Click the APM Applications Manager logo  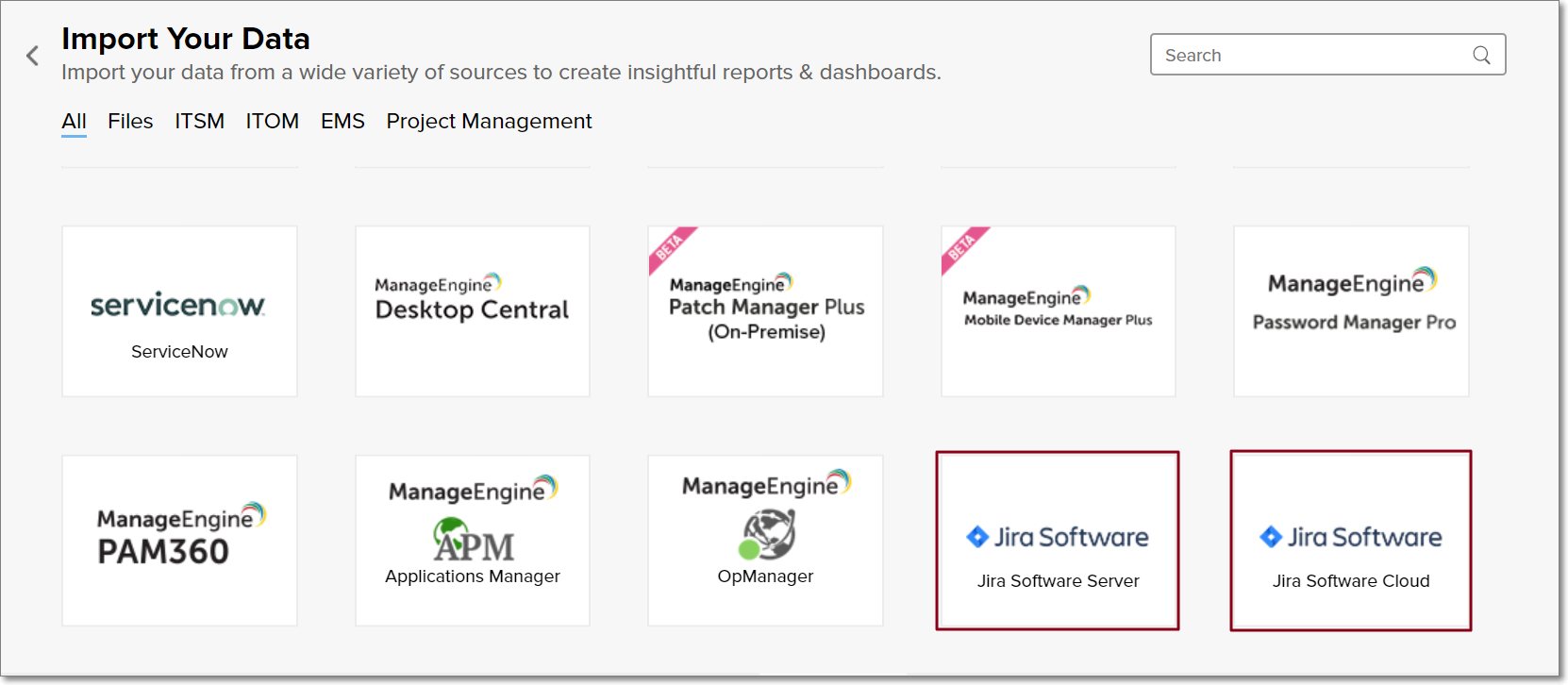pos(474,540)
